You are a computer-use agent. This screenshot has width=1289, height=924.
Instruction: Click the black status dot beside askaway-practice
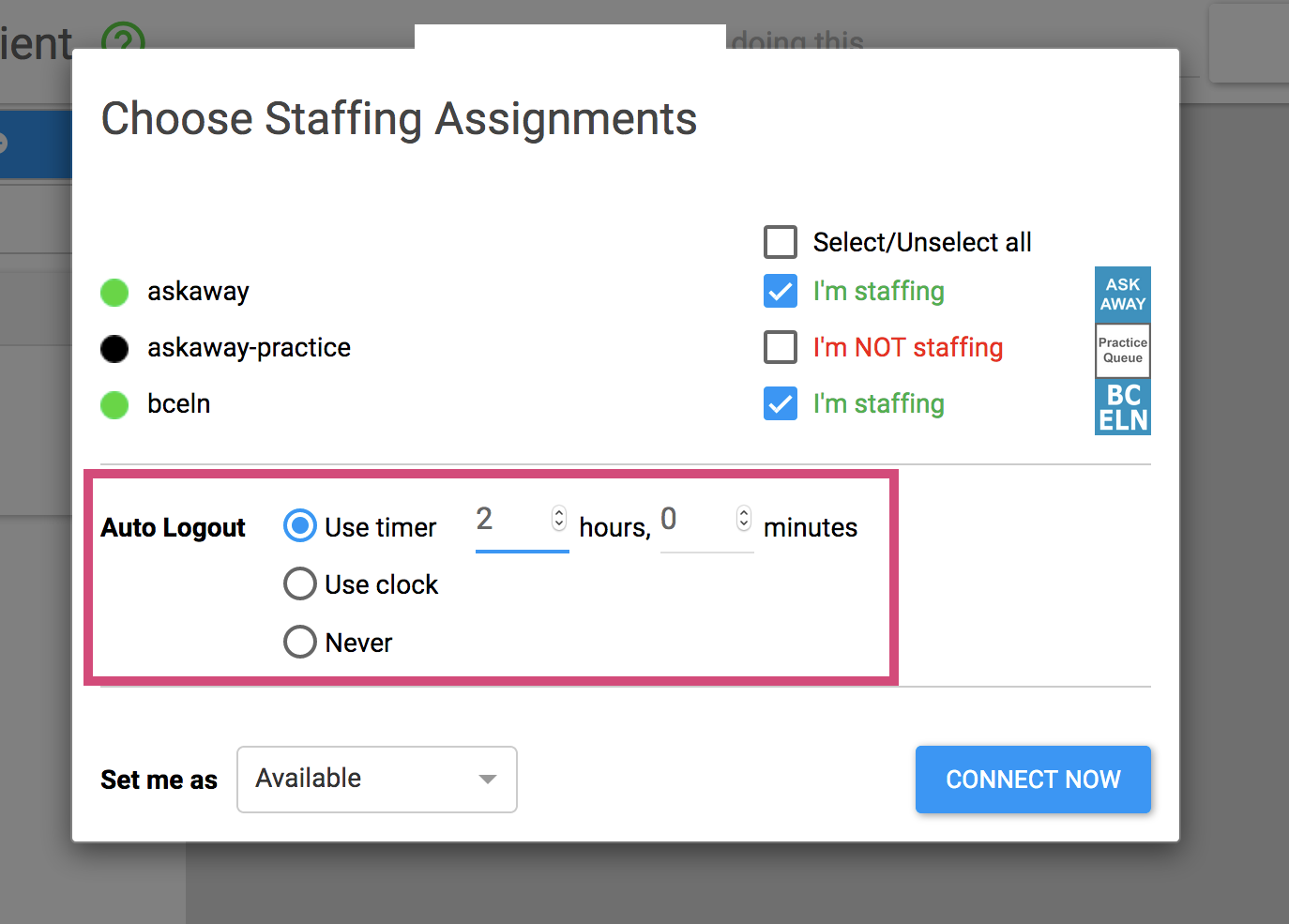pos(114,349)
